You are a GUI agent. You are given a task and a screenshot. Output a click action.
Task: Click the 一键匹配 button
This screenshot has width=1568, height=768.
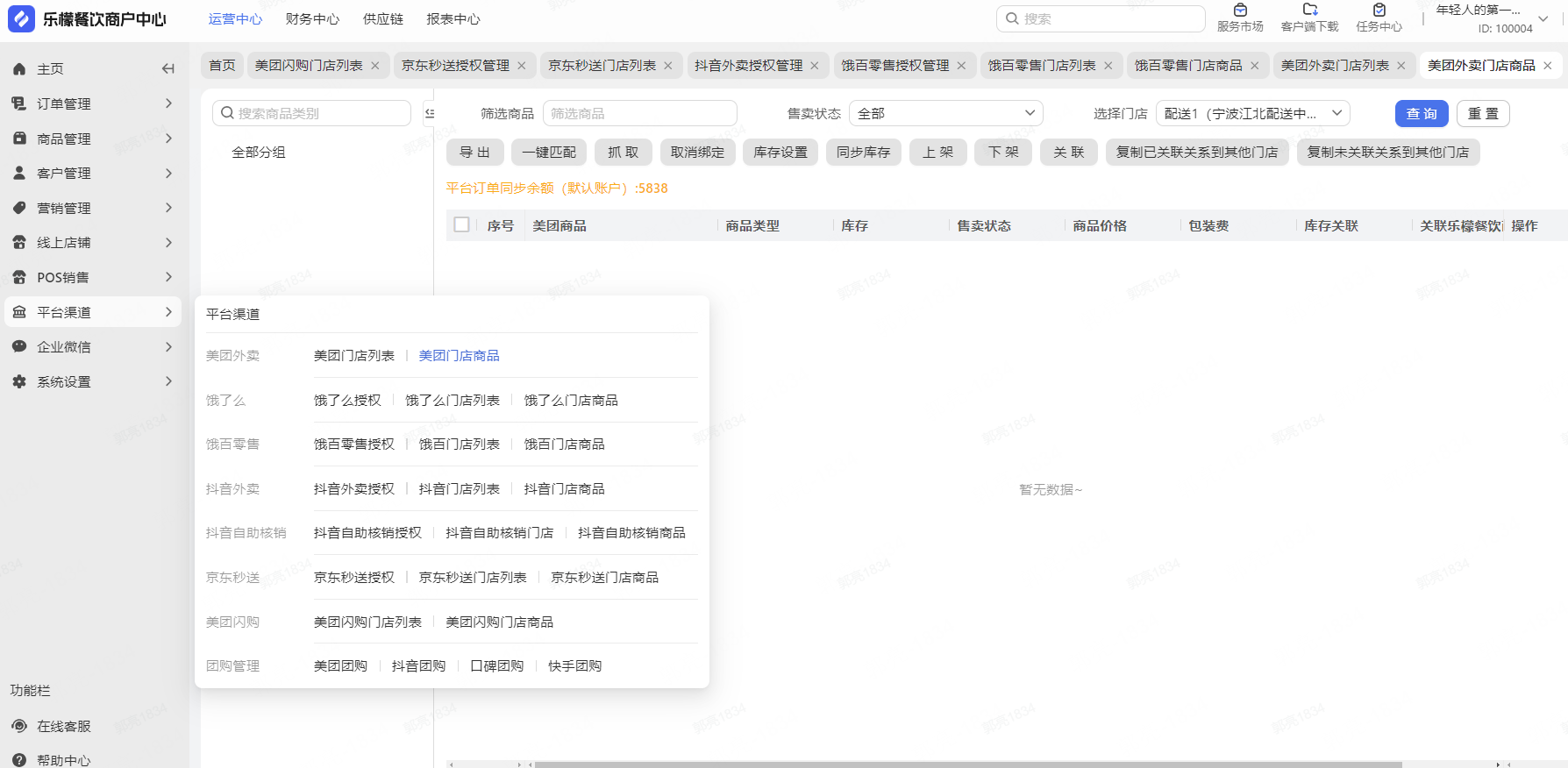point(549,152)
